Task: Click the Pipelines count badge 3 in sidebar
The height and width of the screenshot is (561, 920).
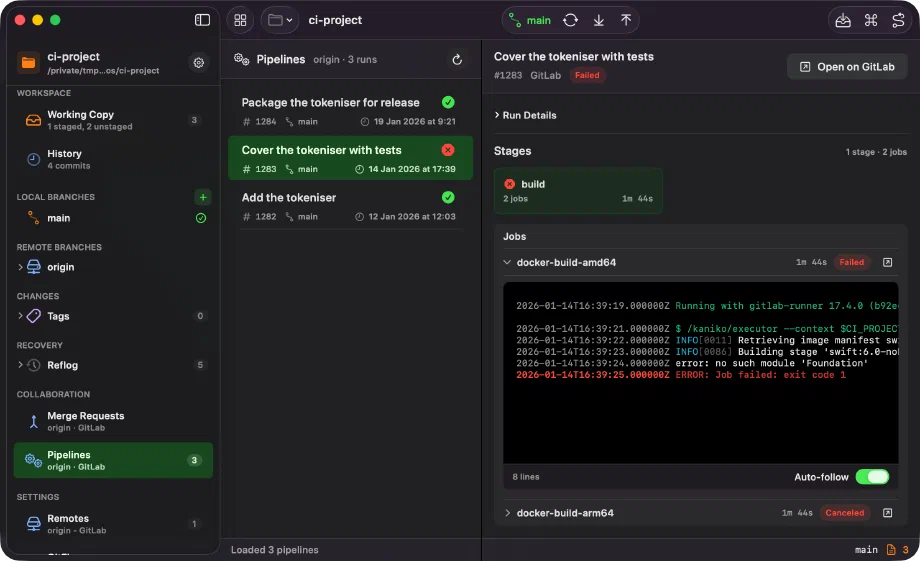Action: tap(194, 460)
